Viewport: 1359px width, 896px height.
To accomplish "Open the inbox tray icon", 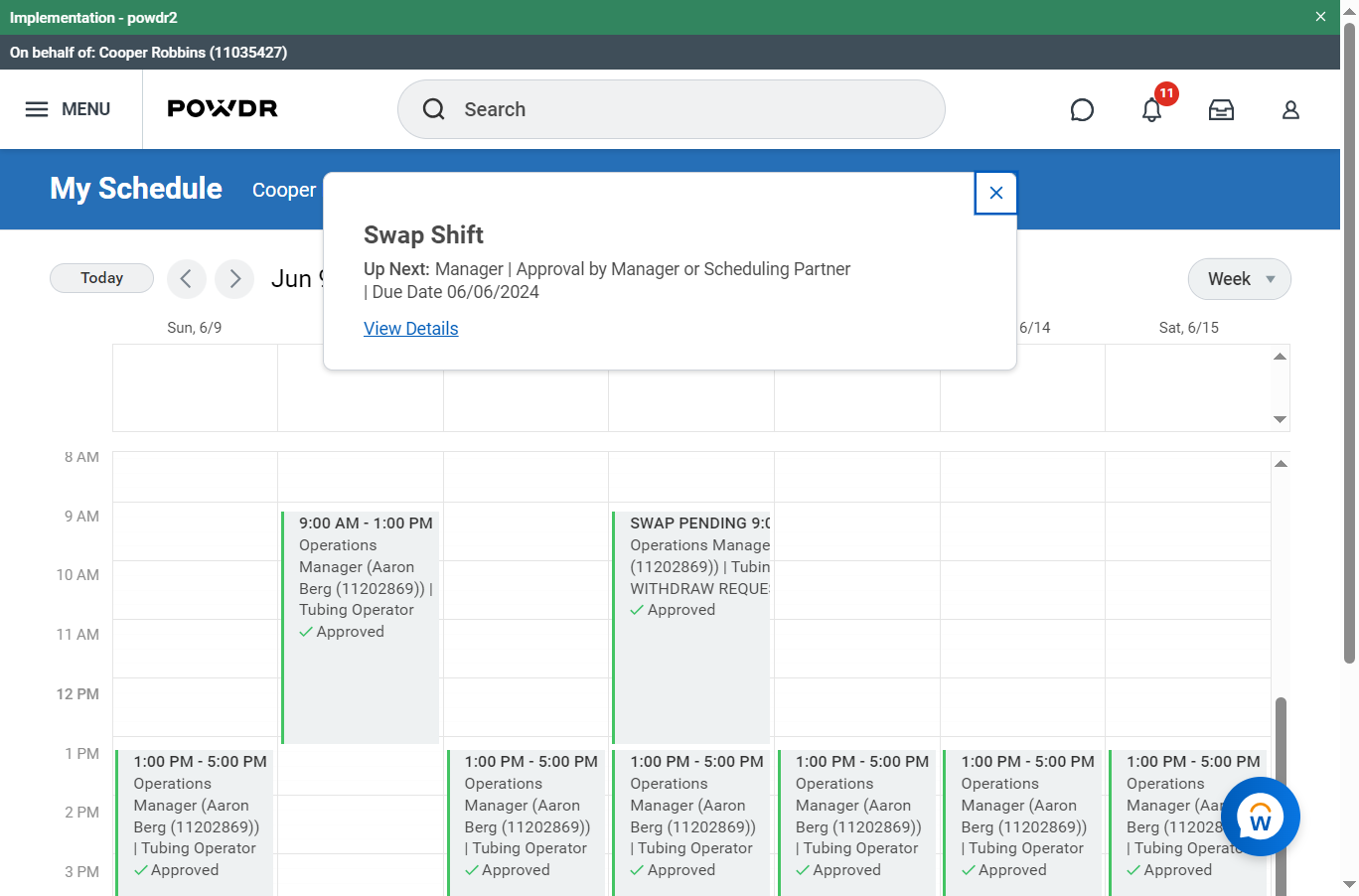I will (1221, 109).
